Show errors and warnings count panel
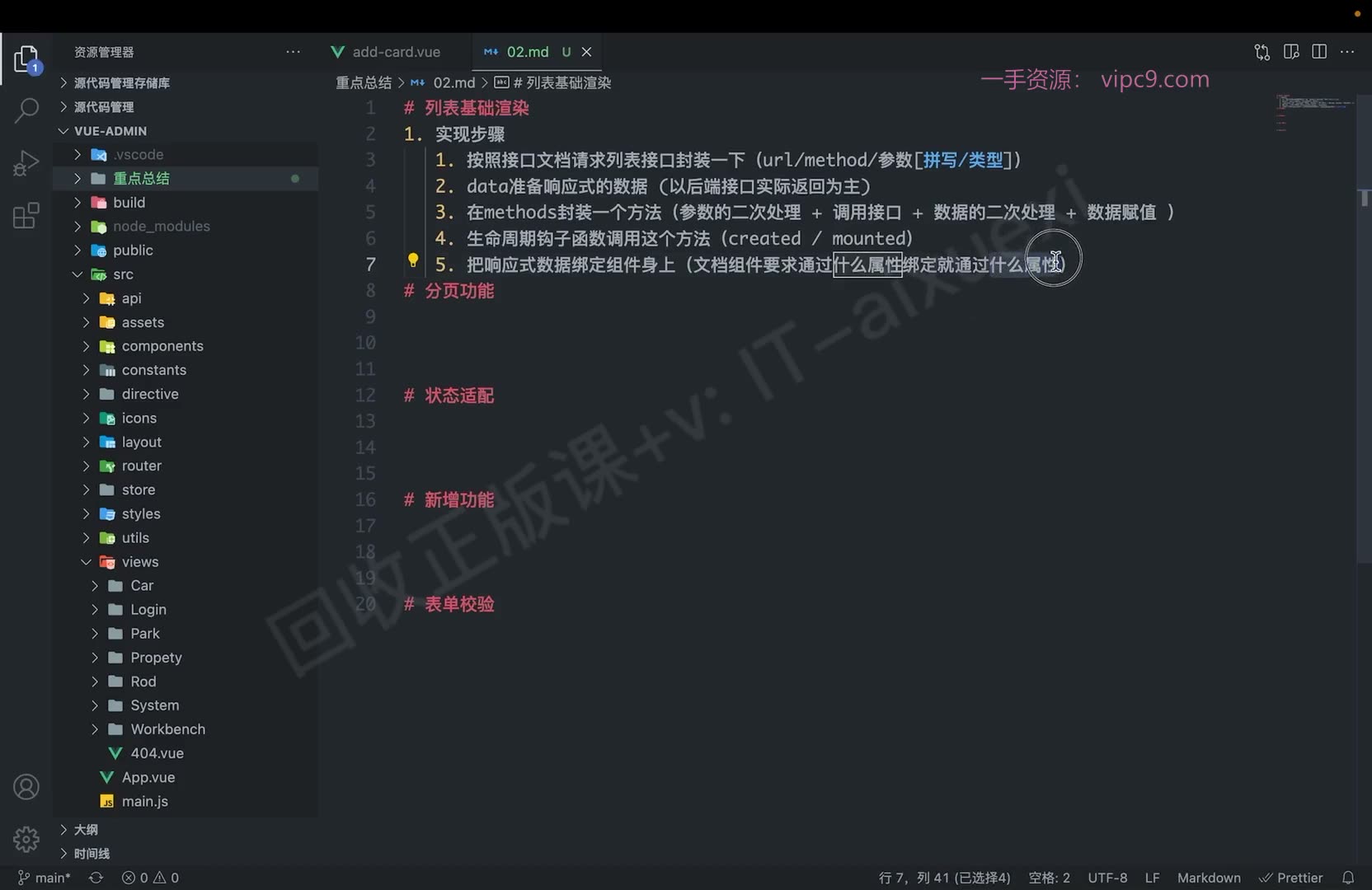Screen dimensions: 1372x890 tap(150, 878)
